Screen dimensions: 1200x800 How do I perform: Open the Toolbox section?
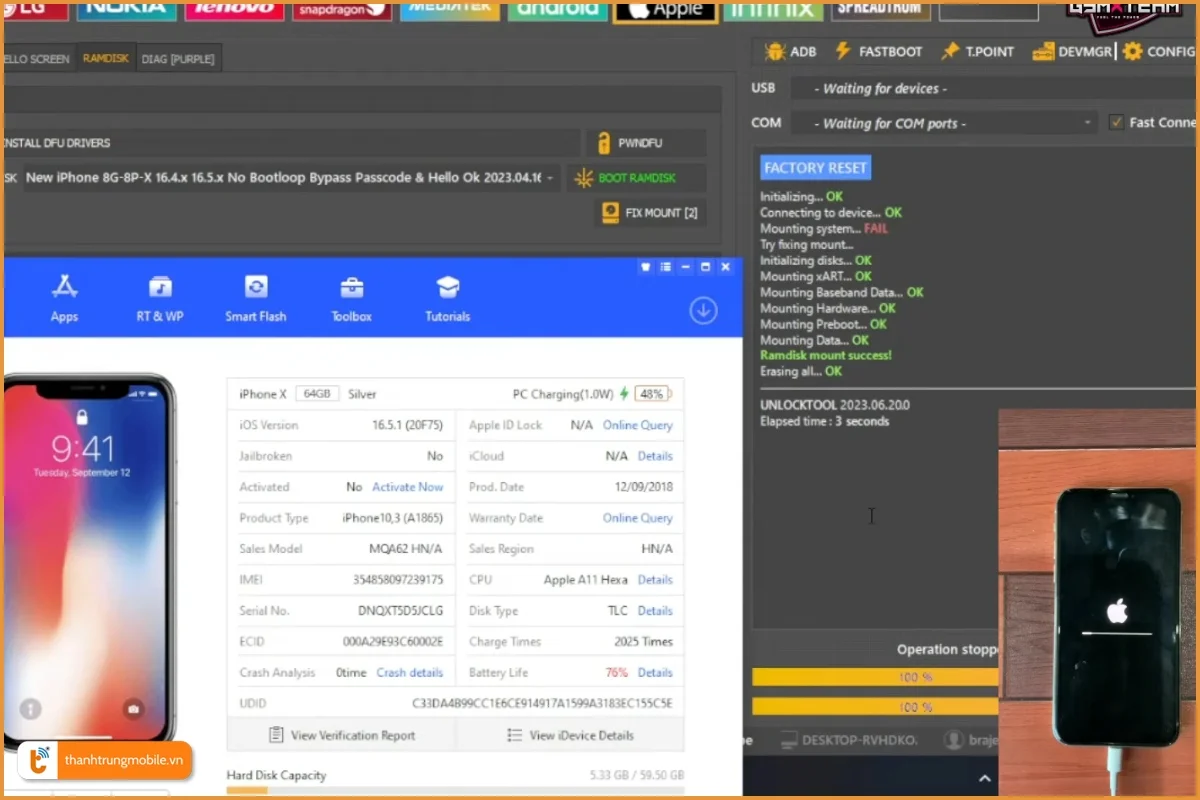[351, 299]
